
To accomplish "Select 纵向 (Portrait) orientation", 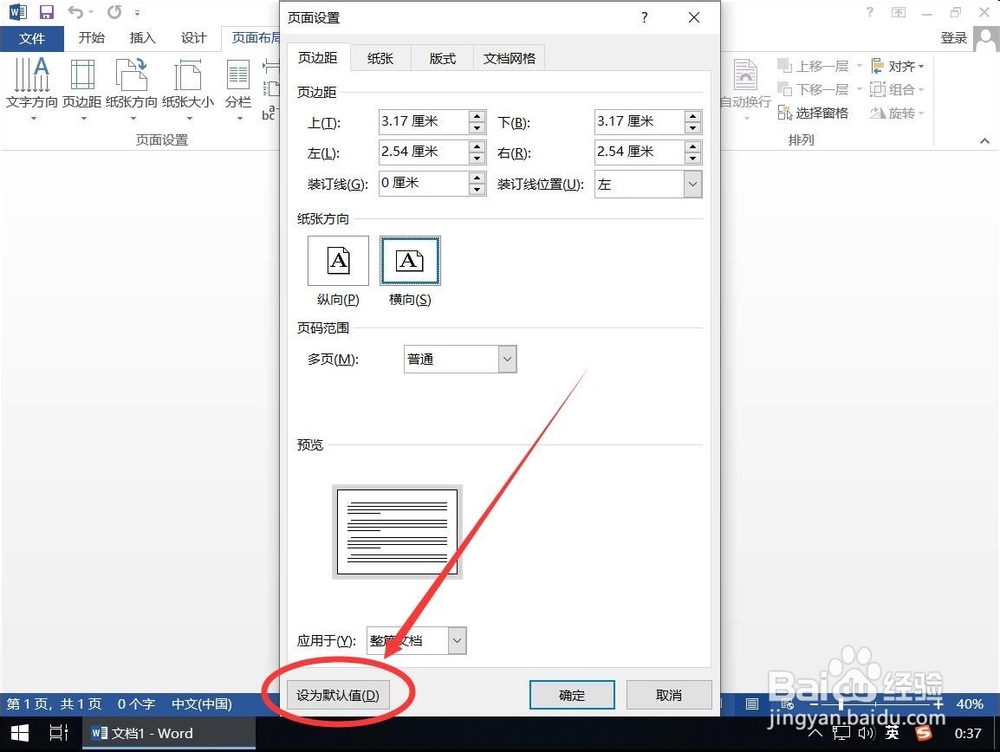I will point(337,262).
